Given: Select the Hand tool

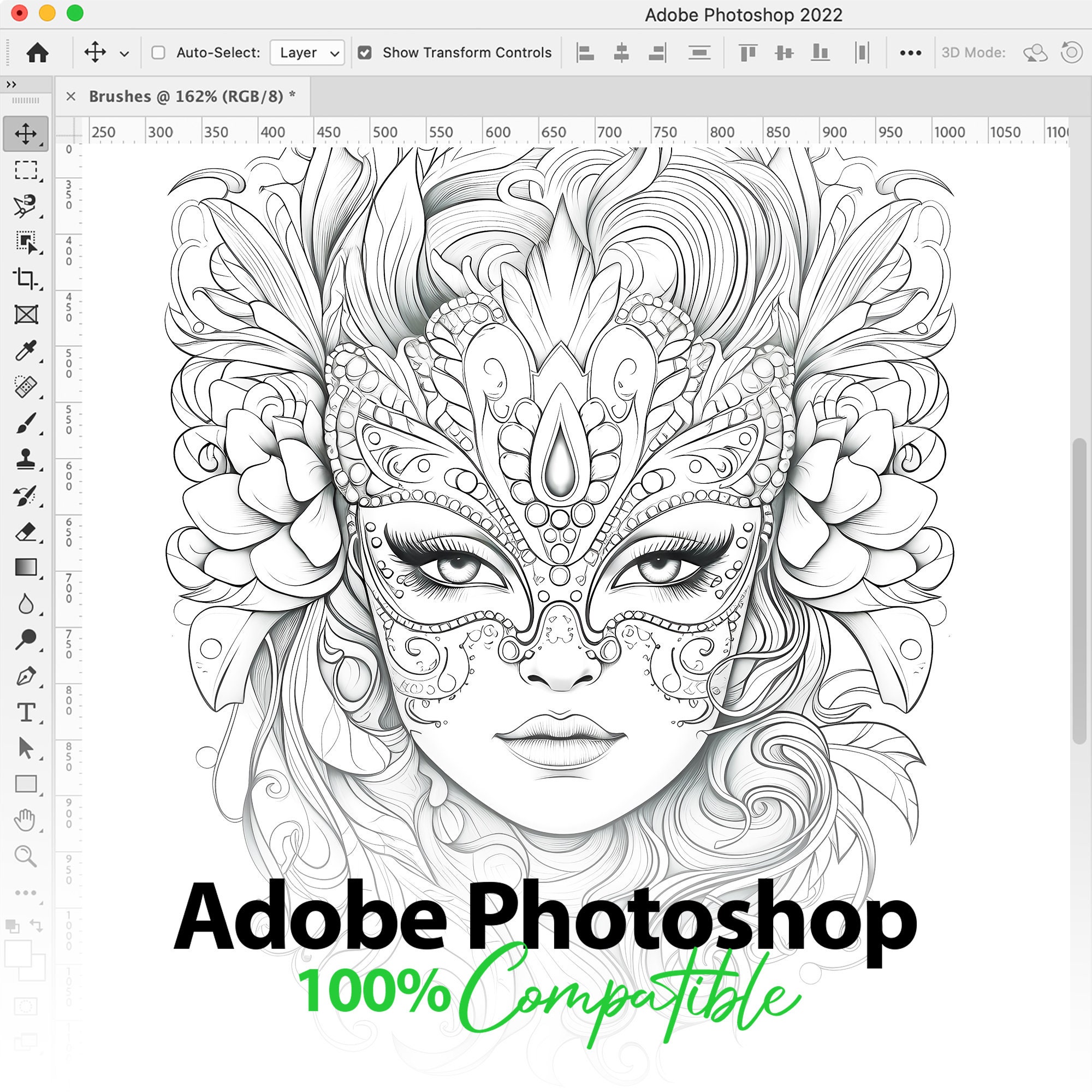Looking at the screenshot, I should 26,820.
